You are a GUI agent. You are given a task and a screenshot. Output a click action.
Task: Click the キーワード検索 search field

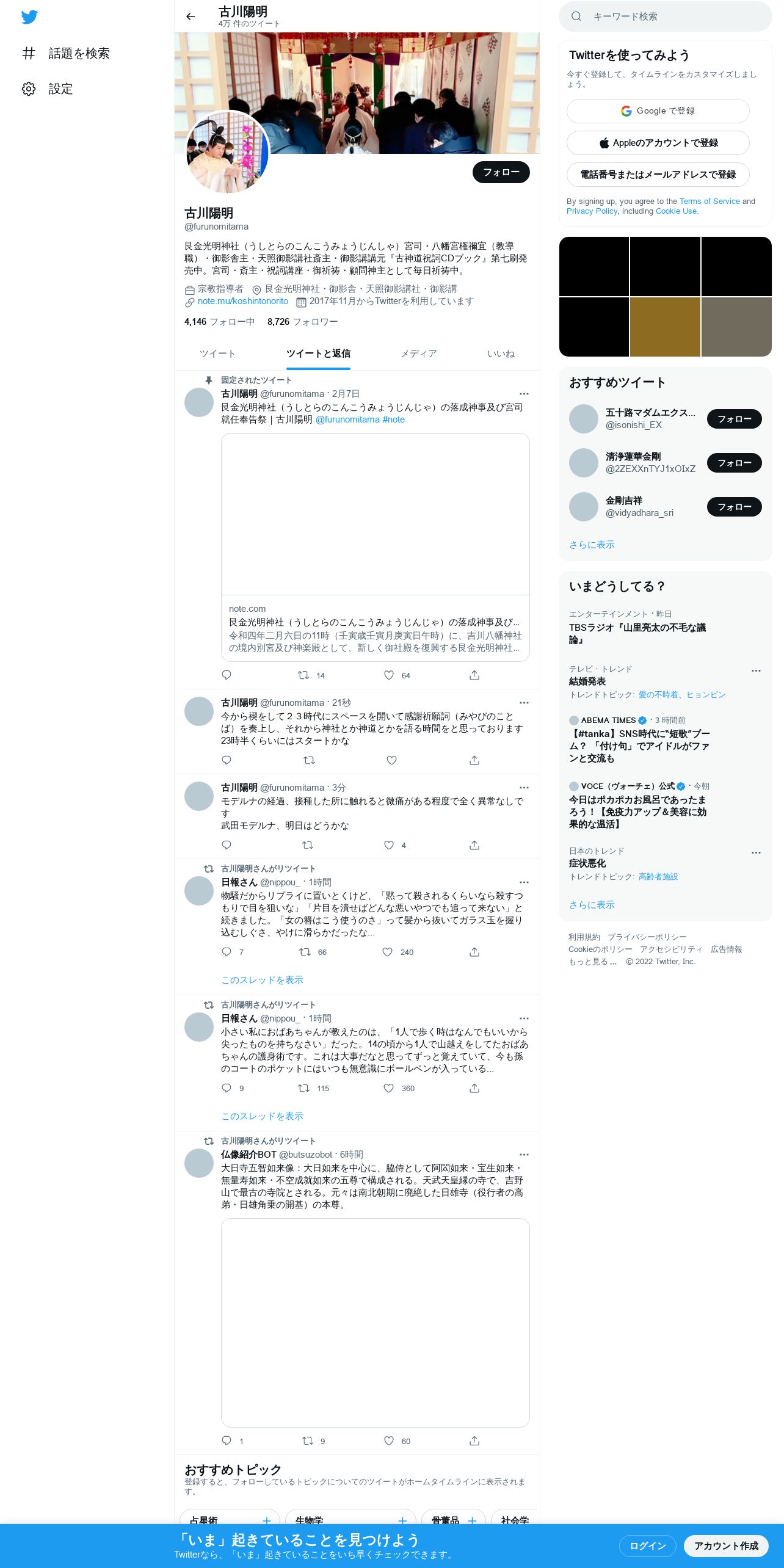coord(666,16)
